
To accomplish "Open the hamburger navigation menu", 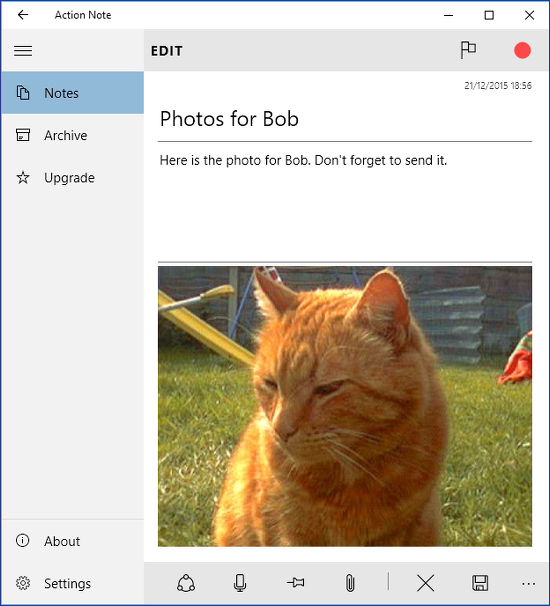I will [x=23, y=51].
